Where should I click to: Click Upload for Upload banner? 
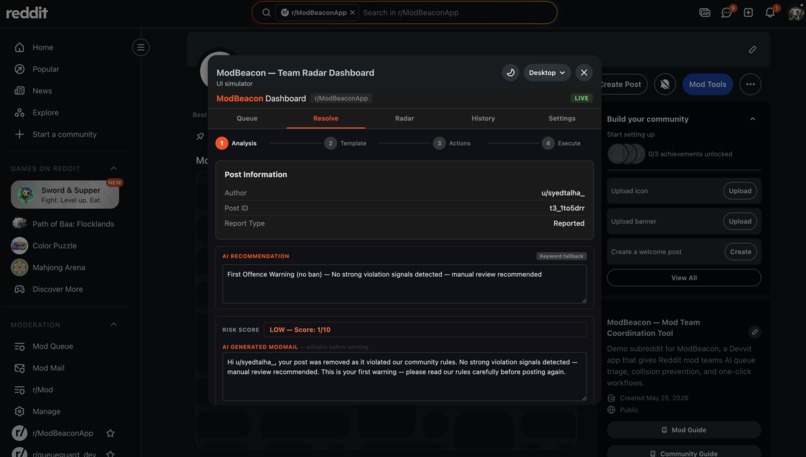tap(740, 222)
